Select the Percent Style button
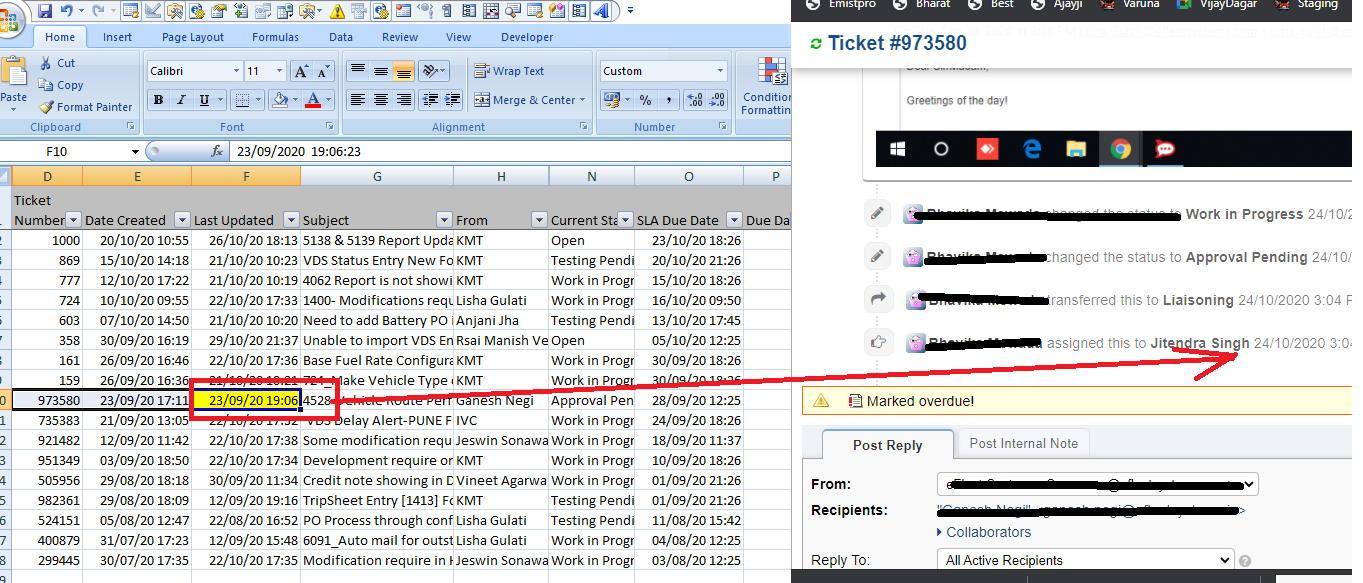The image size is (1363, 583). (645, 100)
